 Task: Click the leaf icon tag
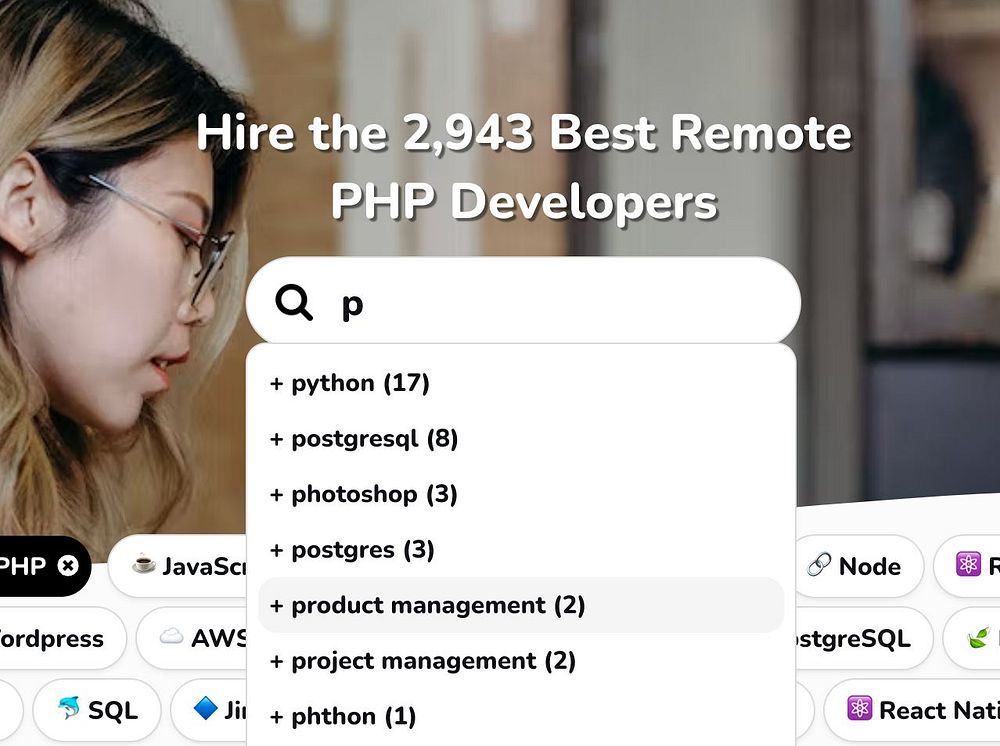coord(971,638)
